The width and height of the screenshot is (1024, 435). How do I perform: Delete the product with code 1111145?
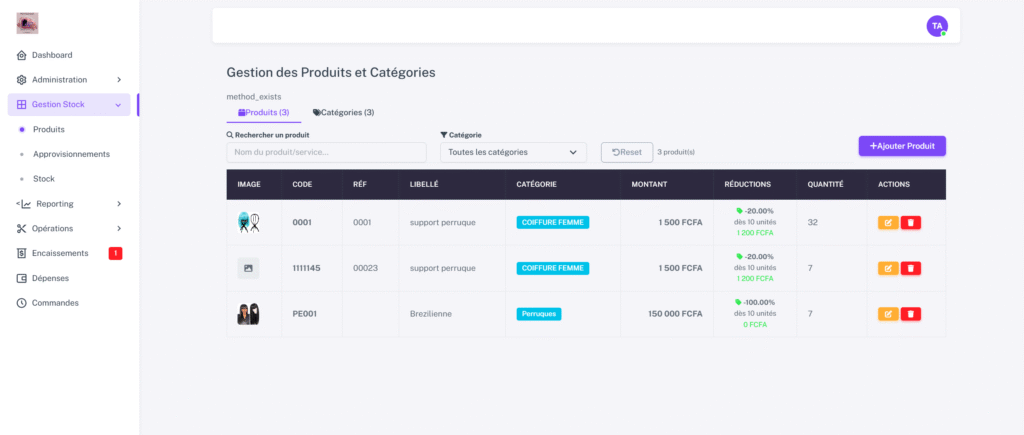910,268
